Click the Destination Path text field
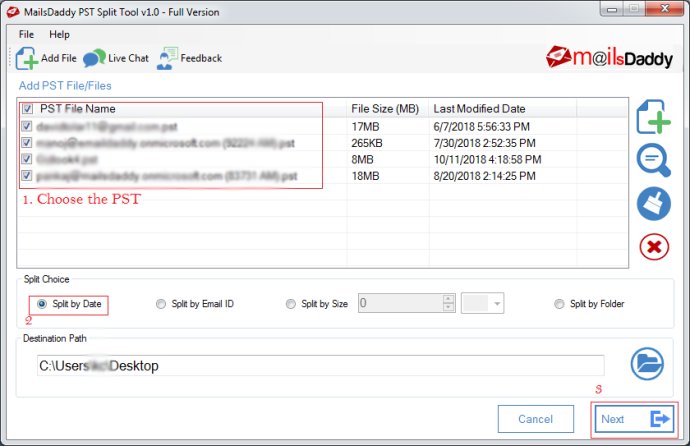Screen dimensions: 690x446 (x=320, y=366)
